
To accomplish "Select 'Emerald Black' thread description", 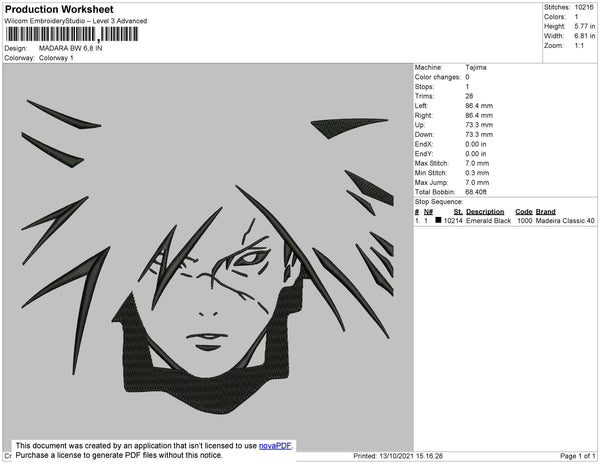I will (x=489, y=221).
